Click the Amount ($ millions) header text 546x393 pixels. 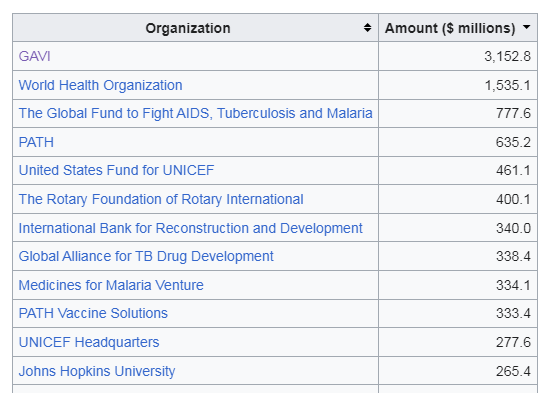(x=450, y=28)
